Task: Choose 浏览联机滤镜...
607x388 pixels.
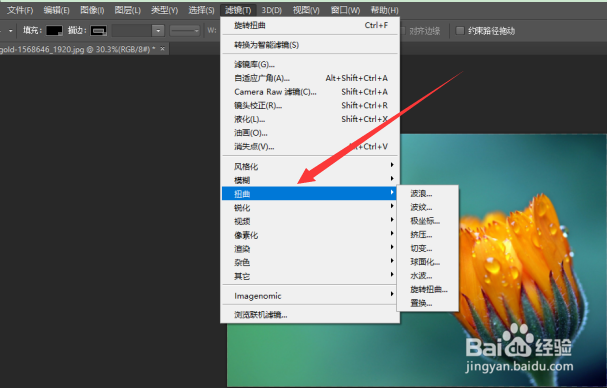Action: click(310, 315)
